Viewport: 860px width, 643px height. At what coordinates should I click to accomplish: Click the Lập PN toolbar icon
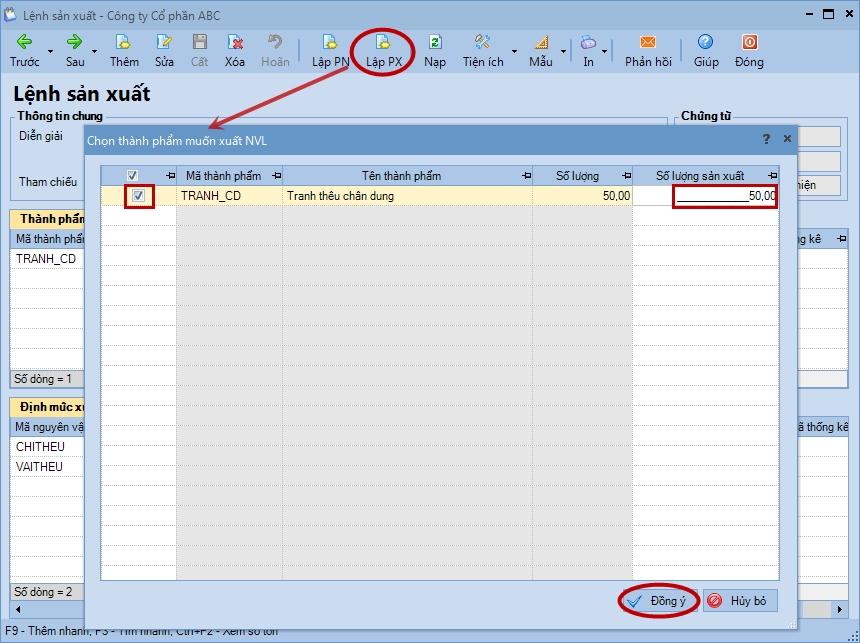coord(329,43)
